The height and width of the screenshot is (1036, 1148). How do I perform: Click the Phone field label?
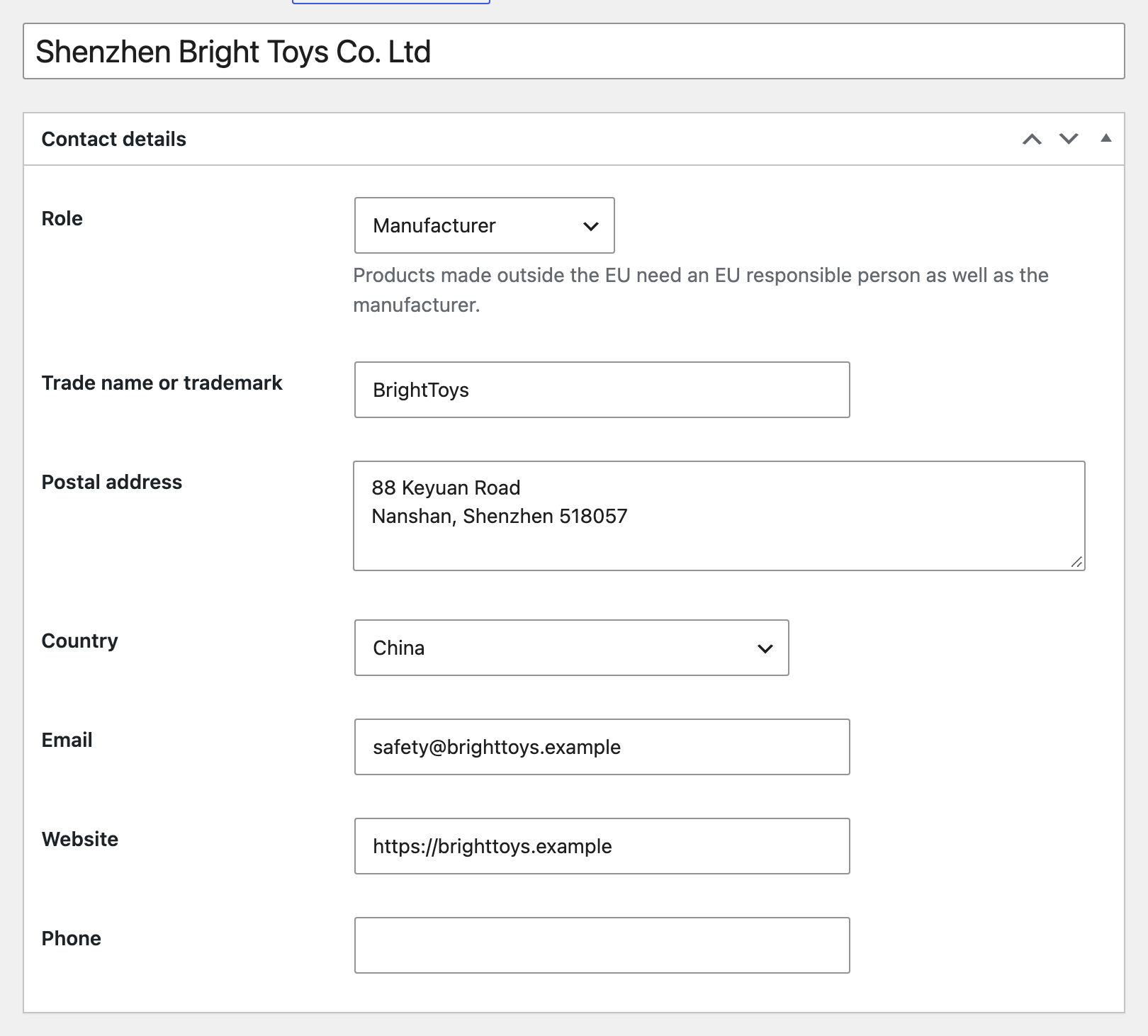pos(72,938)
